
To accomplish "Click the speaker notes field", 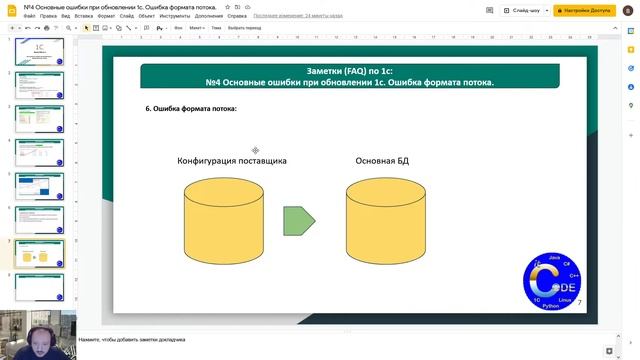I will pyautogui.click(x=347, y=345).
